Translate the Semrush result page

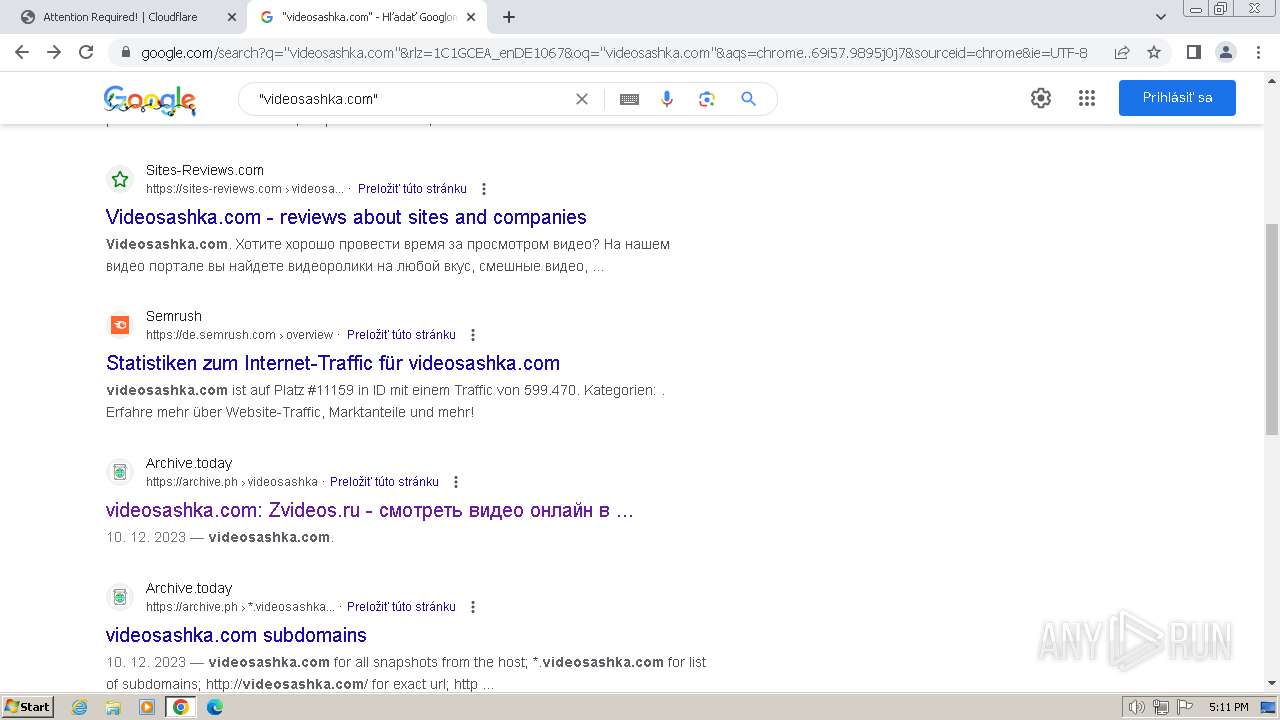click(x=401, y=334)
